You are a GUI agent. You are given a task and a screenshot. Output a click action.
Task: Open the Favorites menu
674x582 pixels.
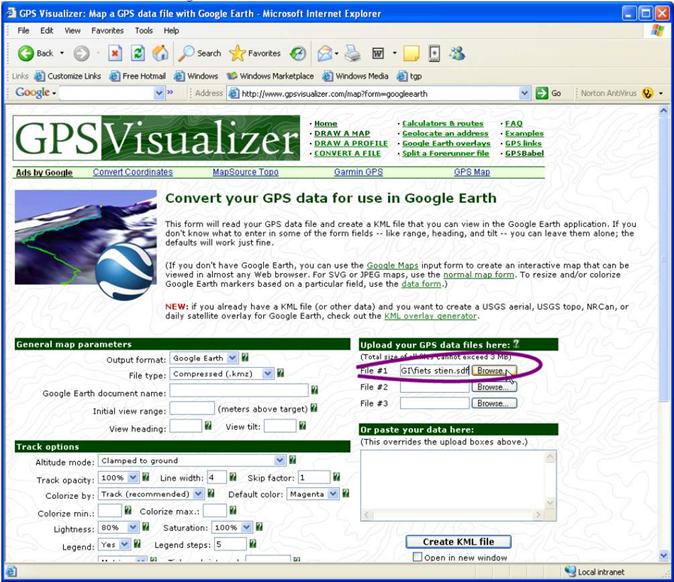[x=107, y=31]
